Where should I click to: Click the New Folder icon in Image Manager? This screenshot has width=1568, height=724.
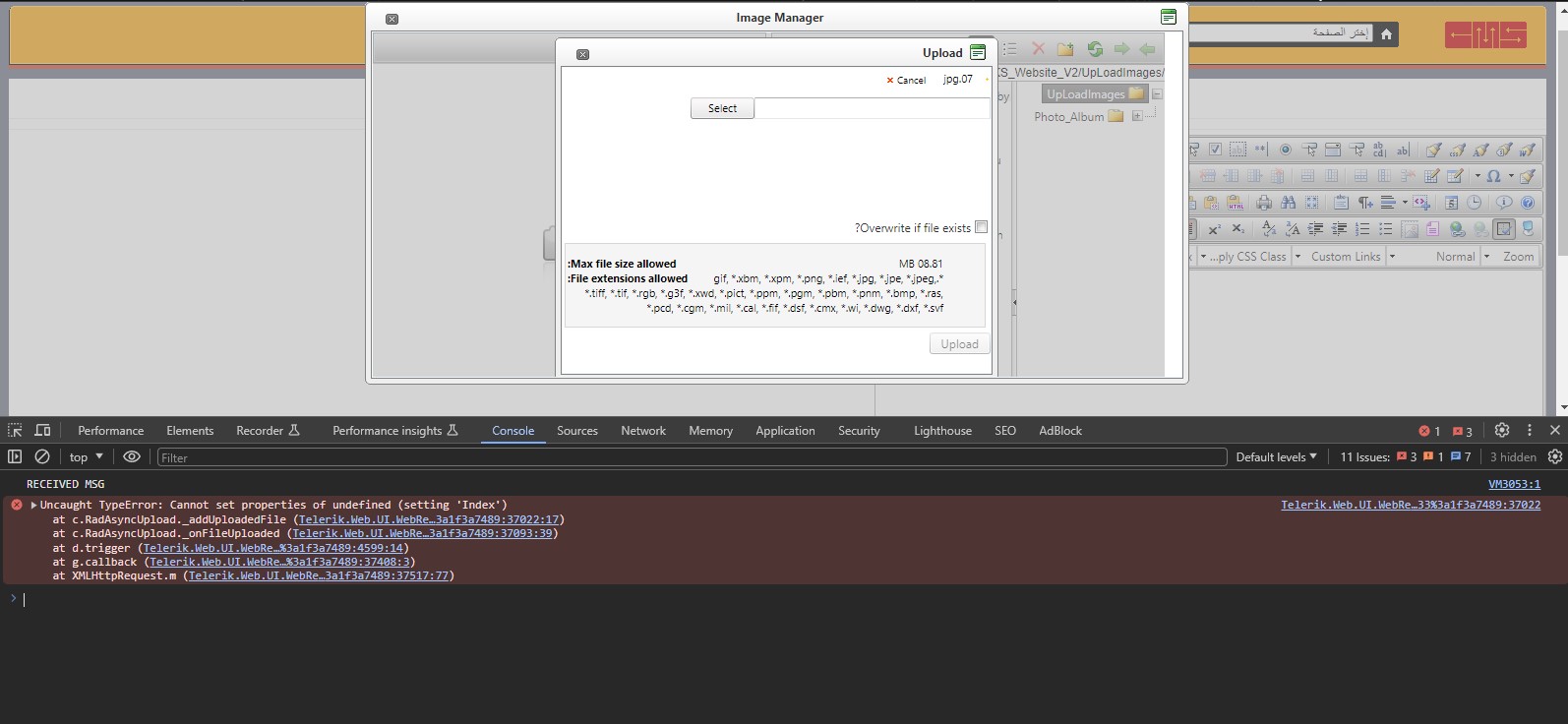[x=1065, y=49]
